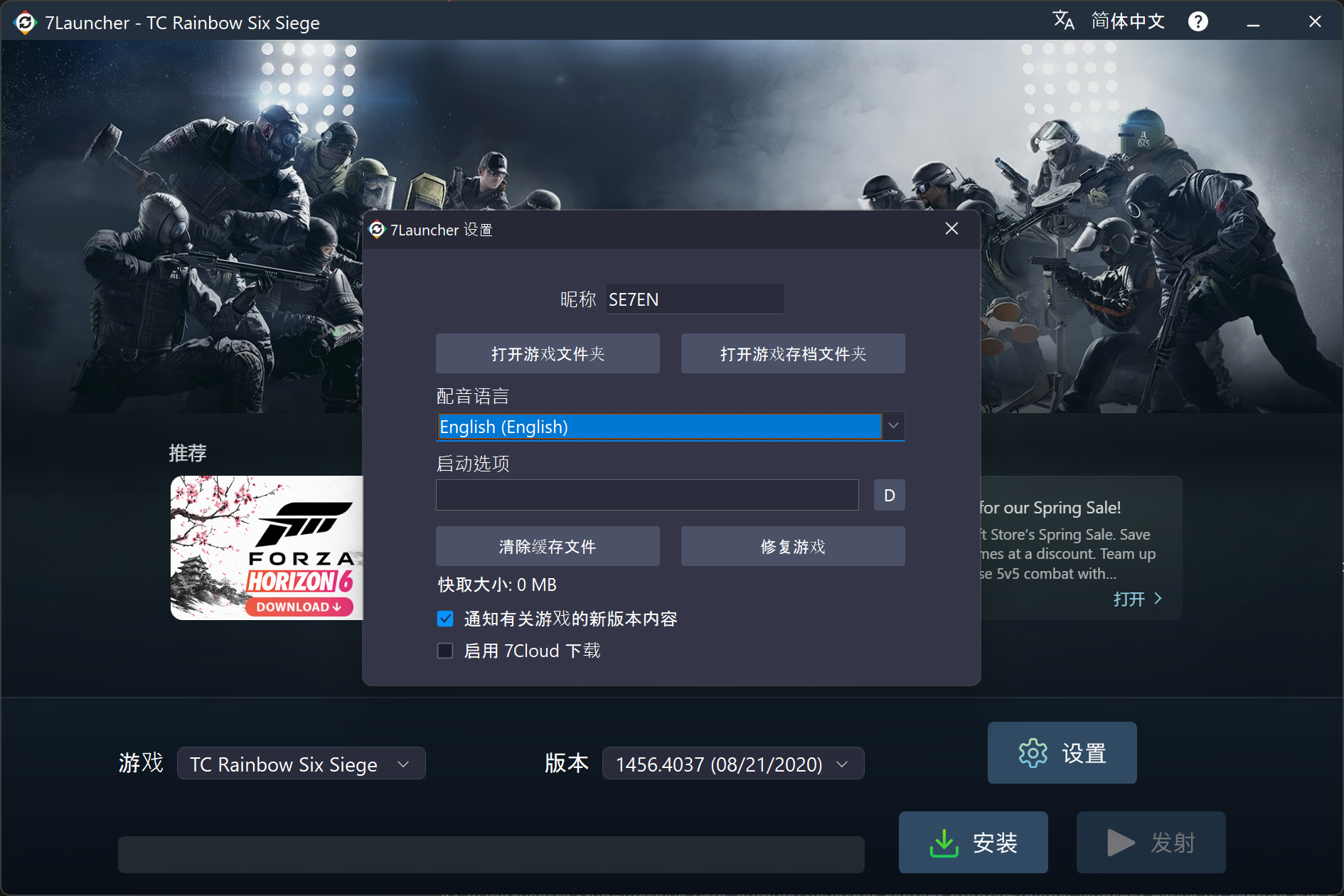Click the chevron arrow beside 打开
The width and height of the screenshot is (1344, 896).
tap(1158, 599)
